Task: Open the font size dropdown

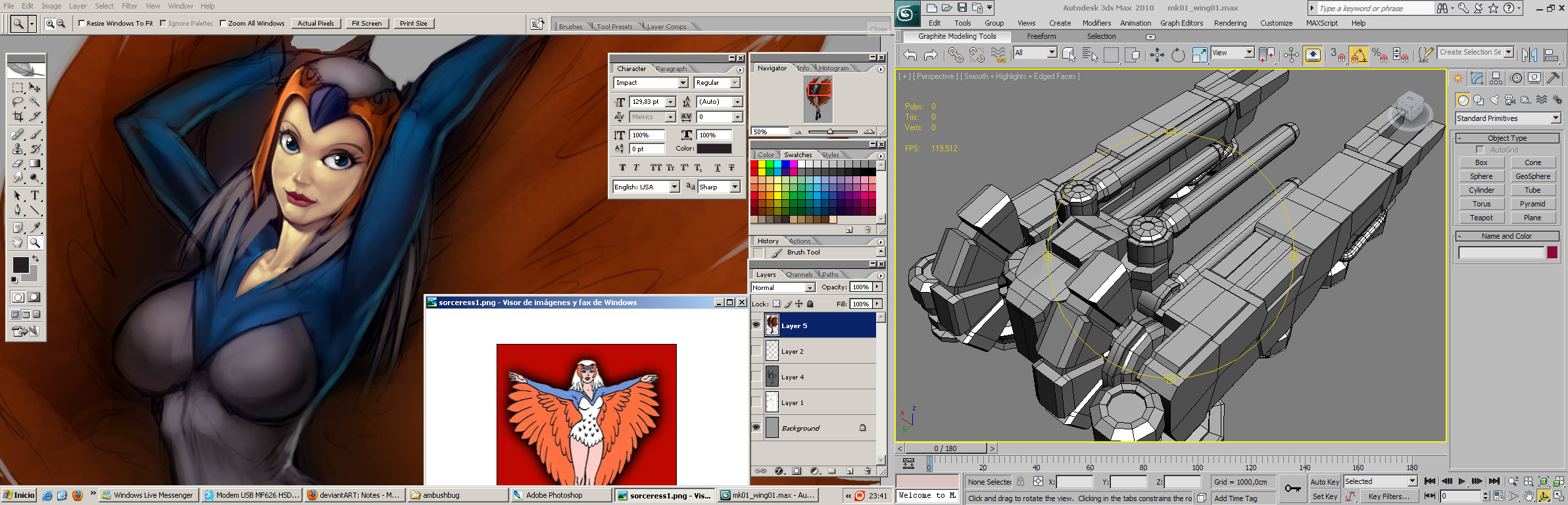Action: pos(670,102)
